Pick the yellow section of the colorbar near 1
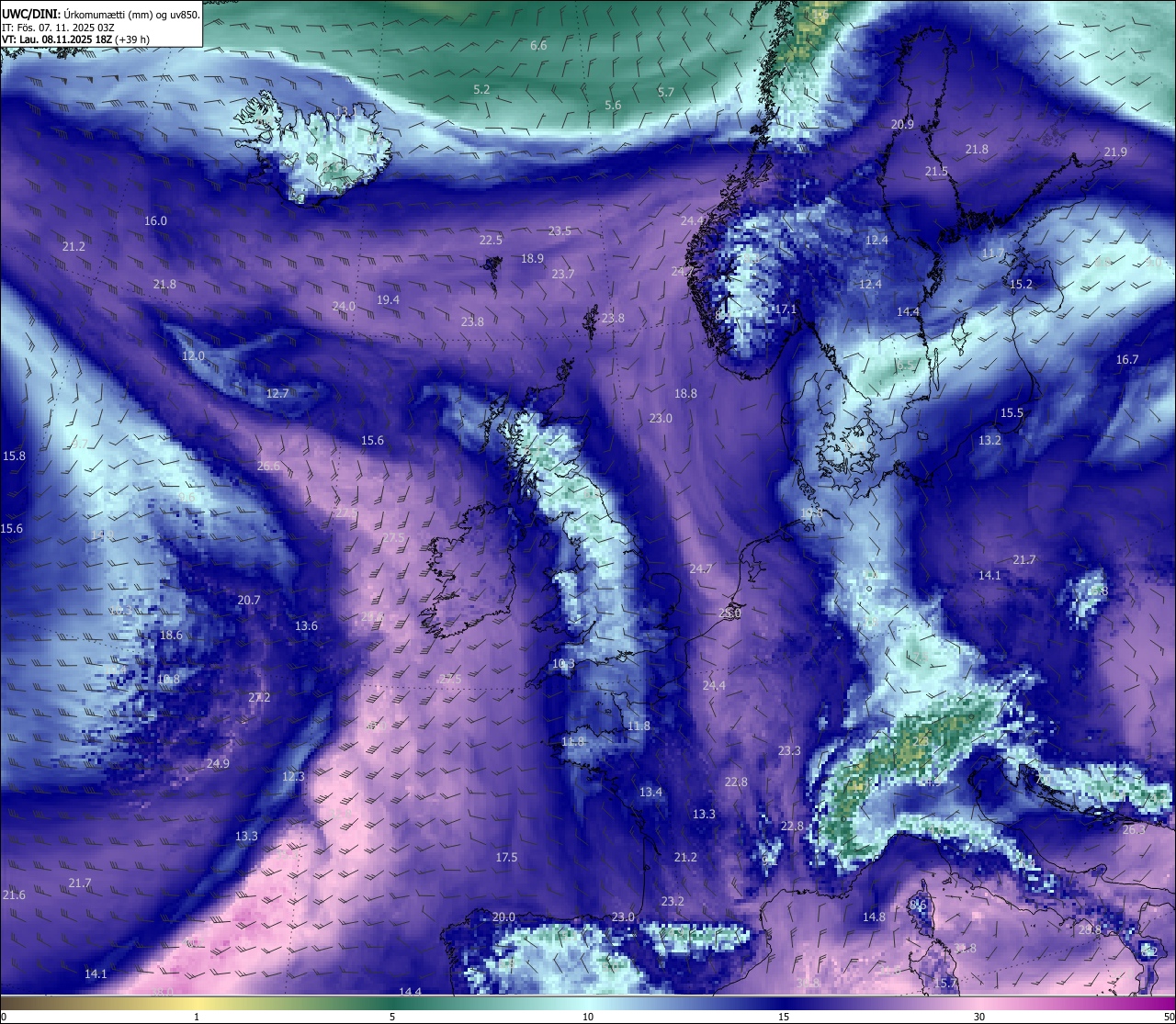 (196, 1003)
